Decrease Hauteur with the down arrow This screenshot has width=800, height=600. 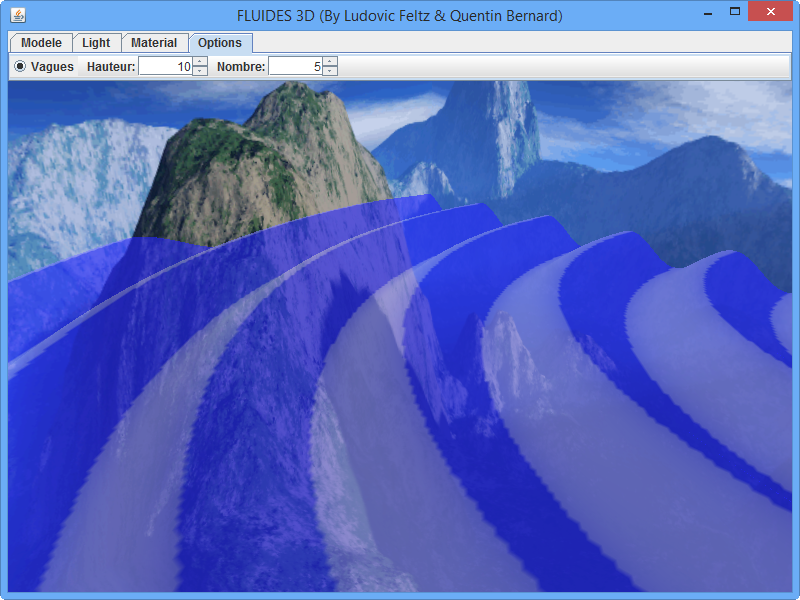(x=201, y=71)
